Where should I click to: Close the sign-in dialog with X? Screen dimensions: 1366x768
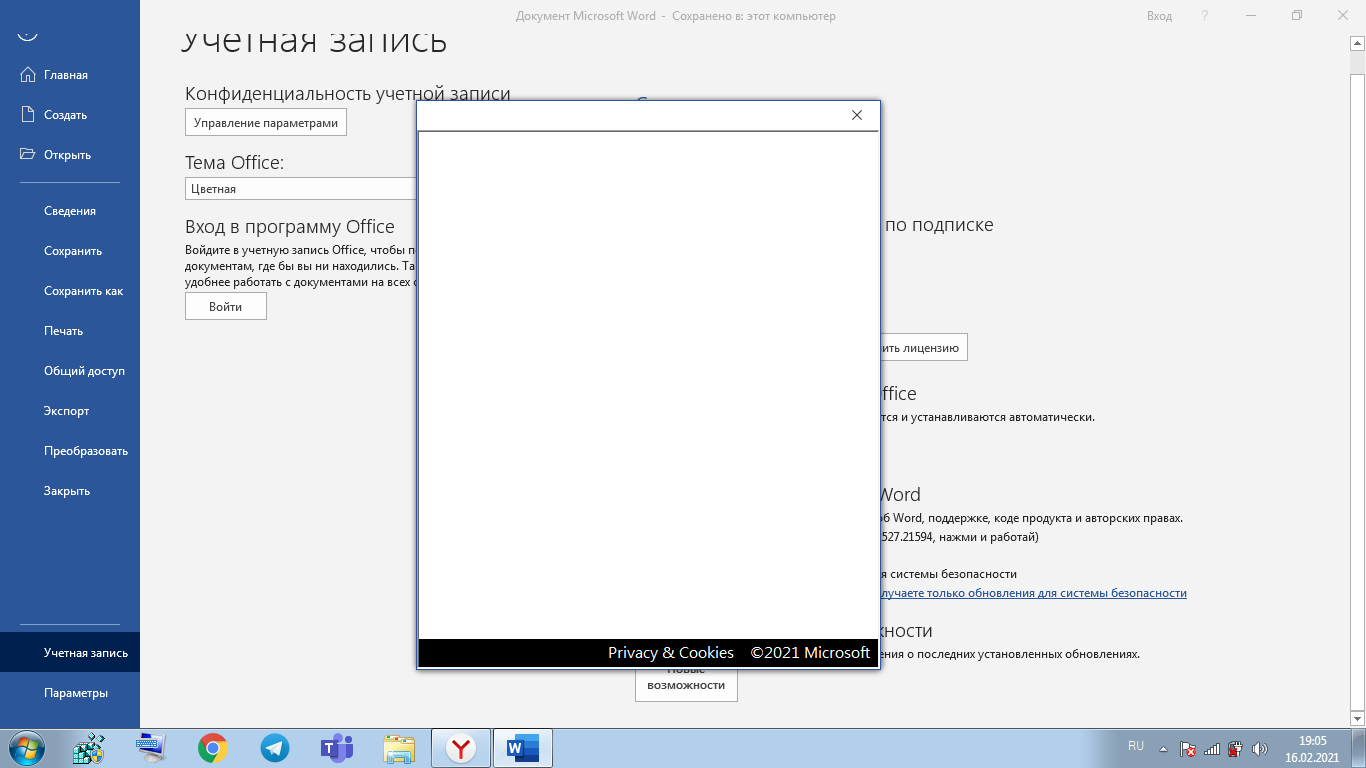857,115
